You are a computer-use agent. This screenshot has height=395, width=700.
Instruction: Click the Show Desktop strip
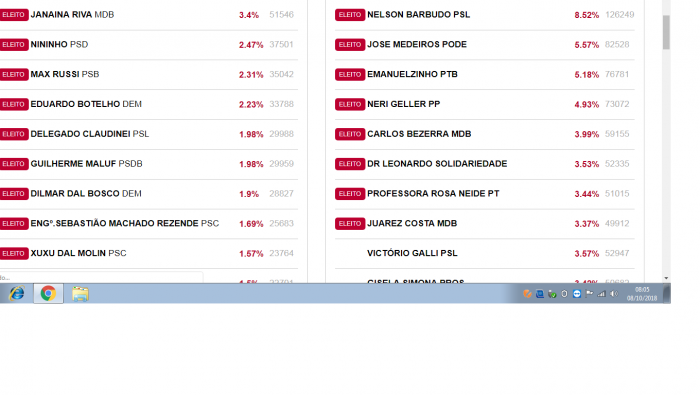coord(667,294)
